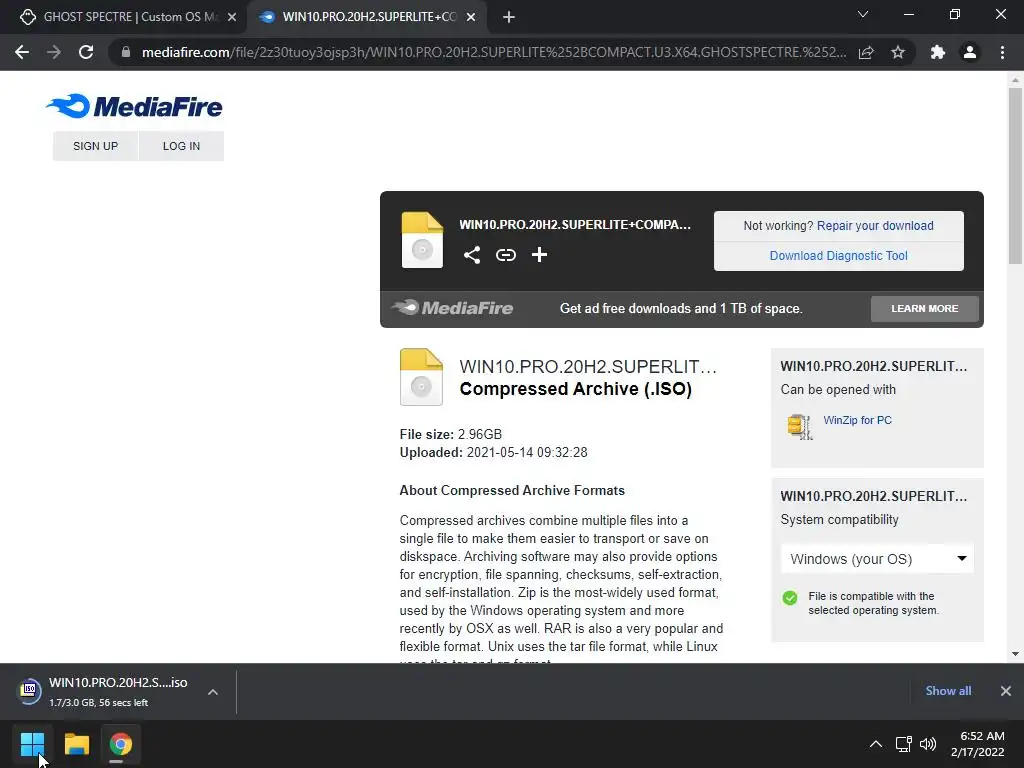Click the MediaFire logo
The image size is (1024, 768).
(135, 106)
